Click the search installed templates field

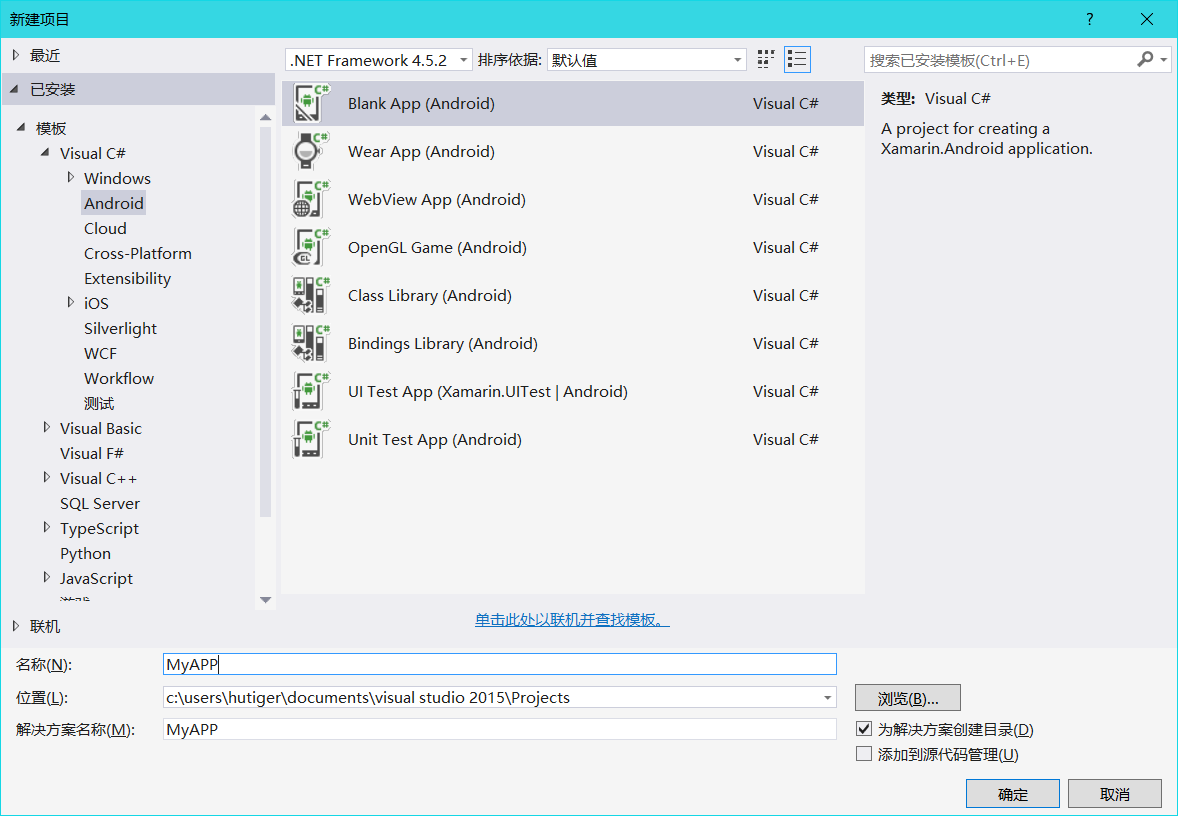[x=1000, y=60]
